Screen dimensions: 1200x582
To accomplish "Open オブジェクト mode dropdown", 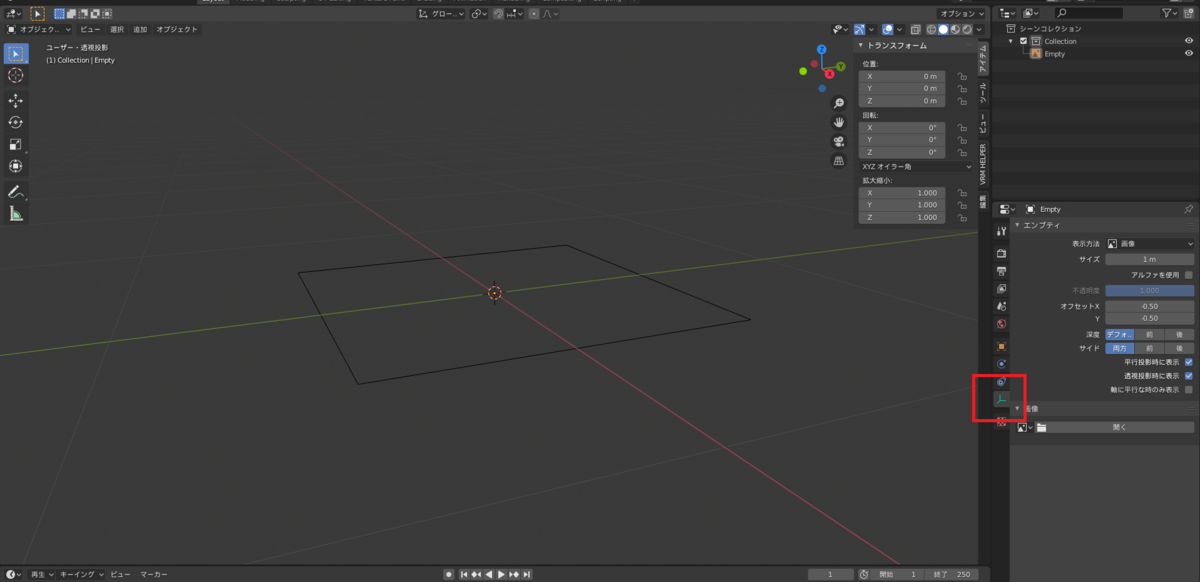I will [x=38, y=30].
